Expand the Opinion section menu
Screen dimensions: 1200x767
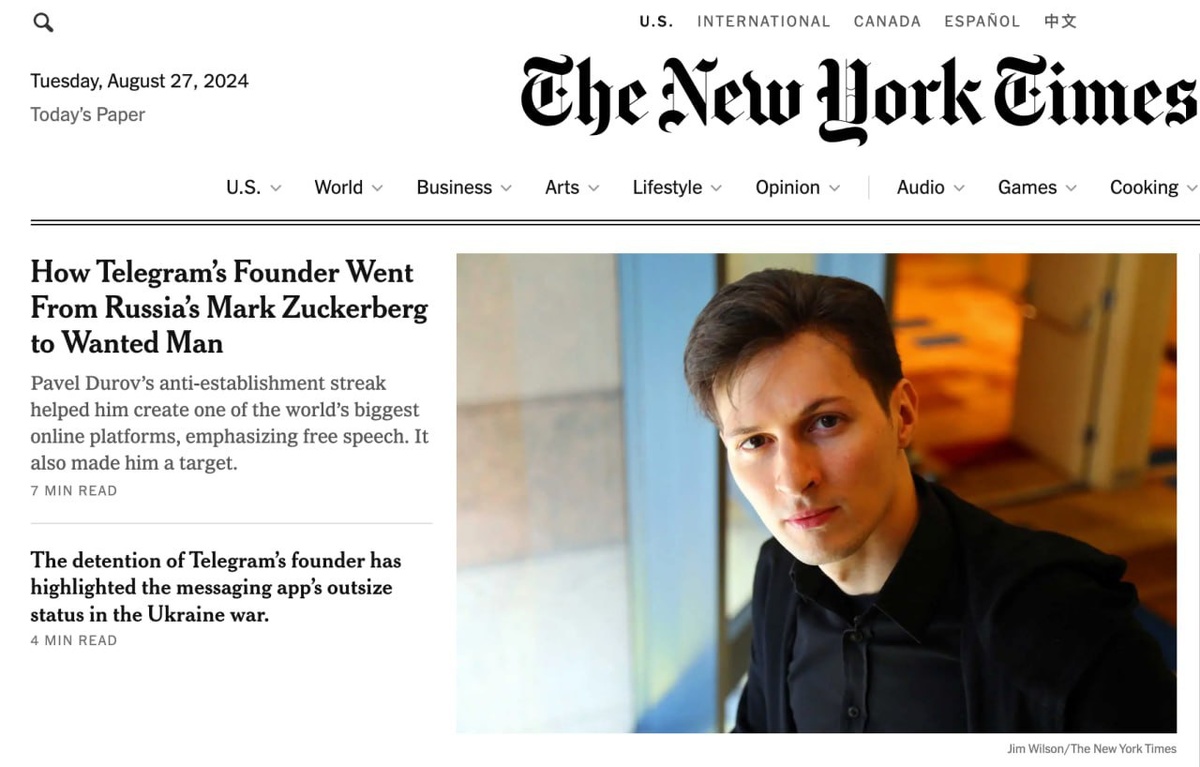[798, 187]
